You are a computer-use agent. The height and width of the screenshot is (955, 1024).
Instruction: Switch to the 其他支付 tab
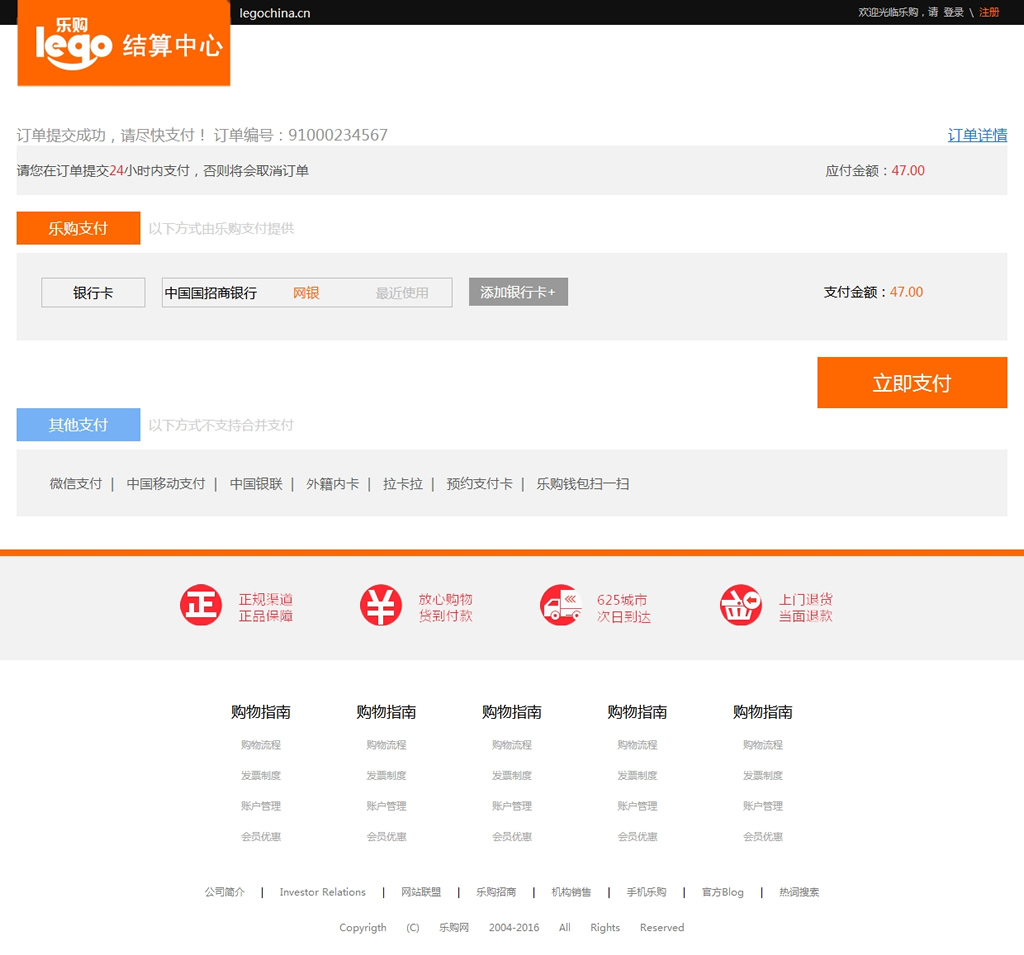click(x=78, y=425)
